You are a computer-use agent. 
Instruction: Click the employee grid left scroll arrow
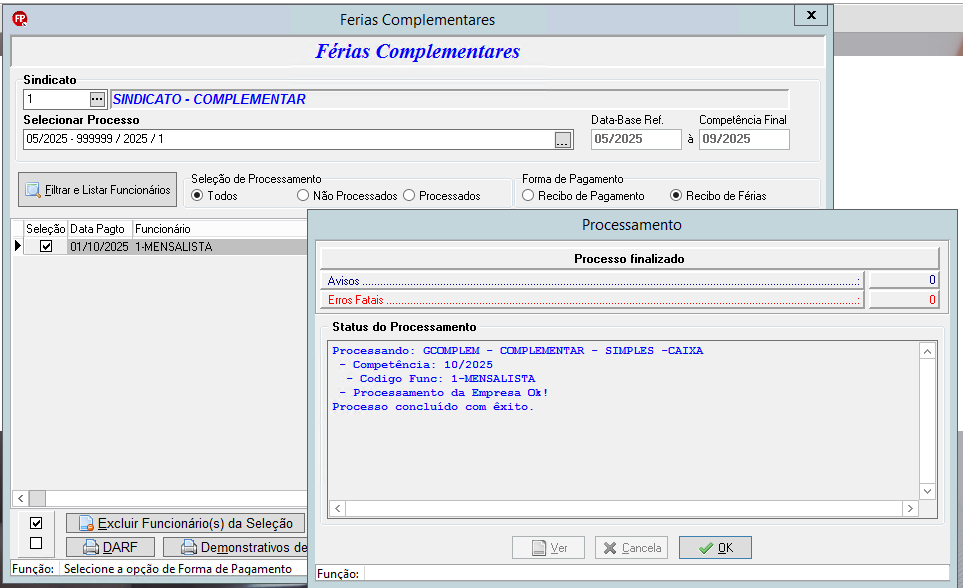pos(21,498)
